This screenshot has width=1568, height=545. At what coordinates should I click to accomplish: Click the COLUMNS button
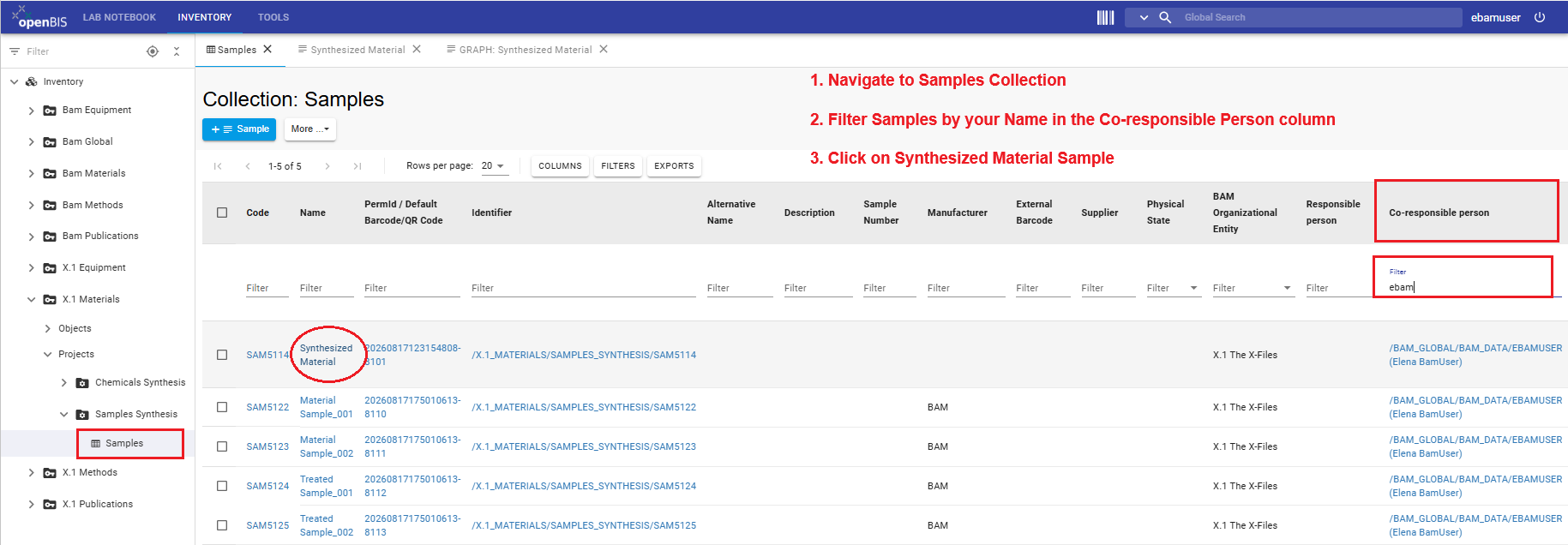click(560, 166)
